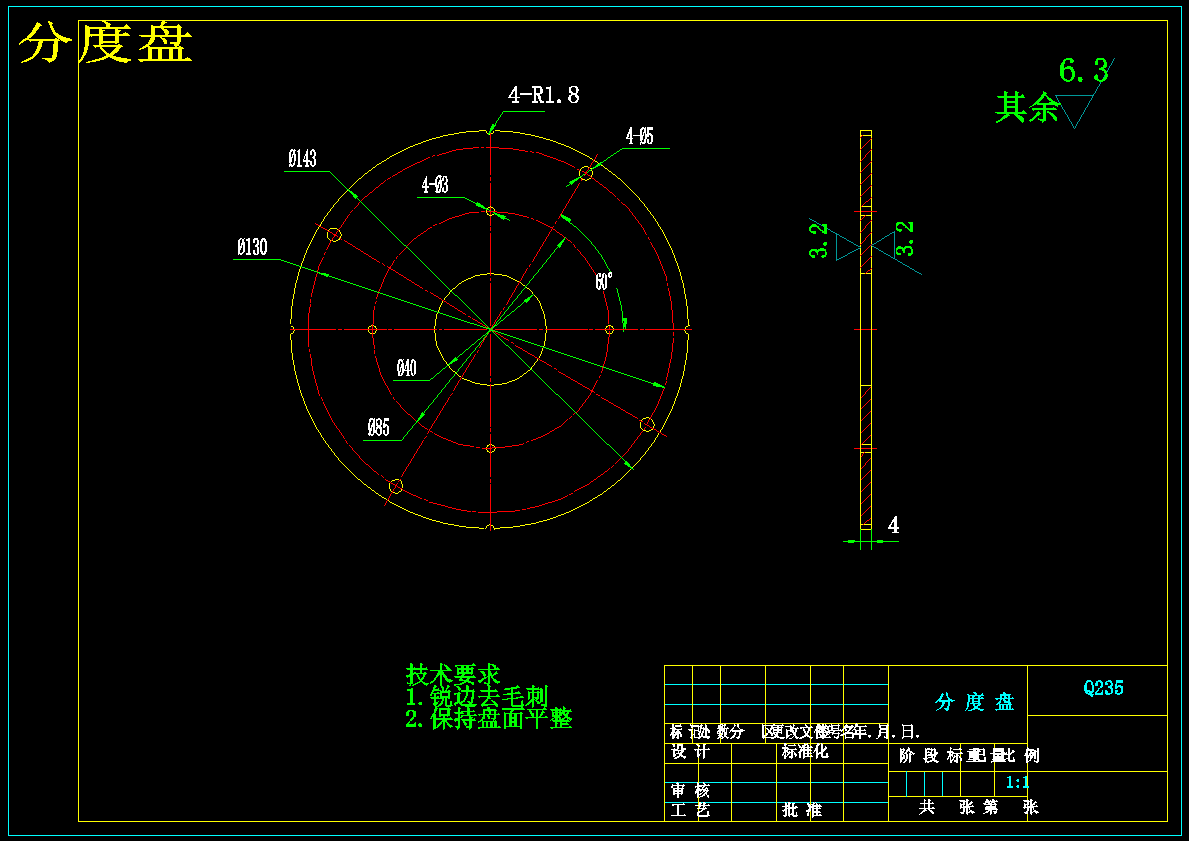This screenshot has height=841, width=1189.
Task: Select the 审核 cell in the title block
Action: point(690,790)
